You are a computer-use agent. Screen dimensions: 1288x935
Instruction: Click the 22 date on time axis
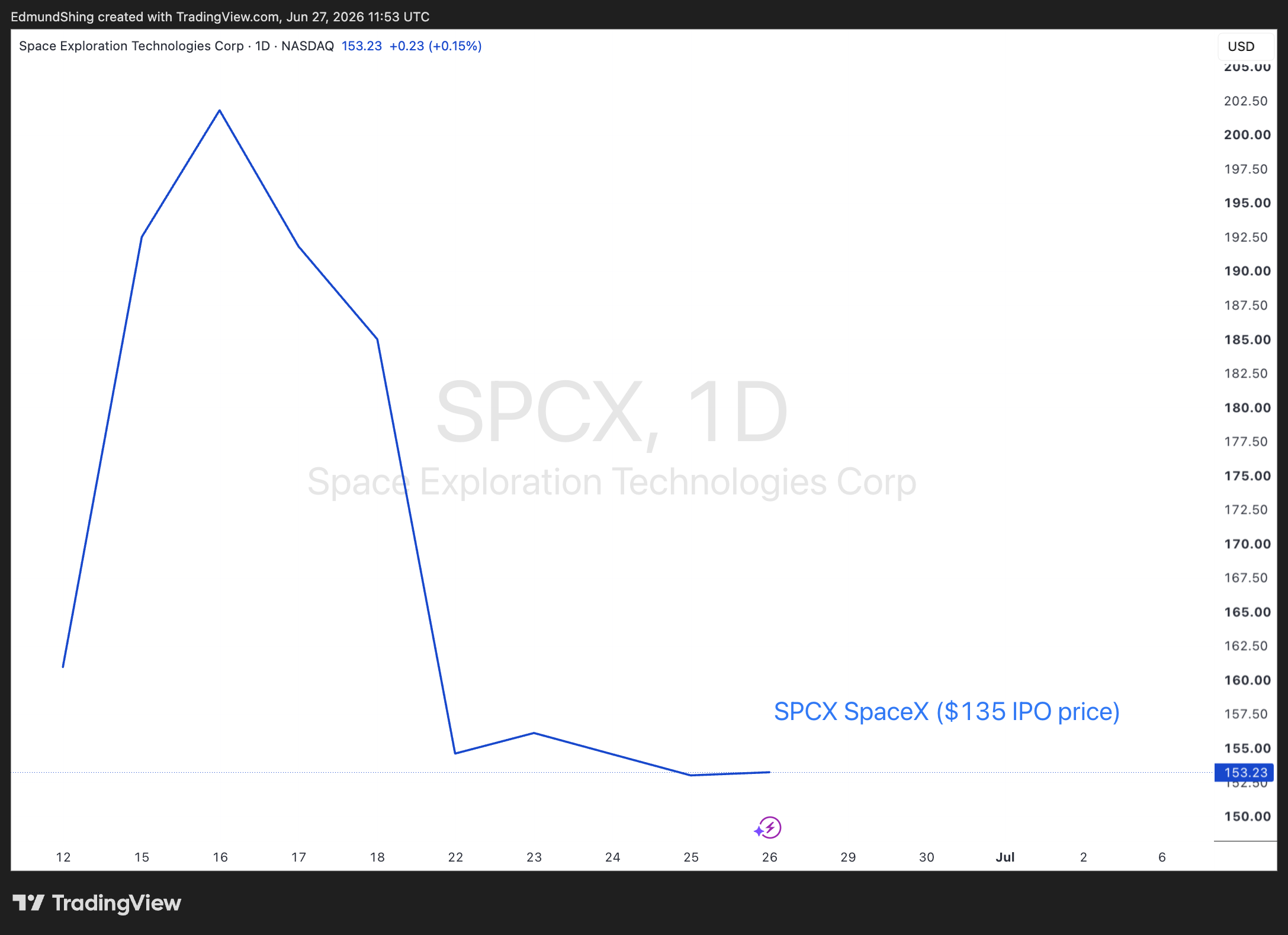[455, 857]
